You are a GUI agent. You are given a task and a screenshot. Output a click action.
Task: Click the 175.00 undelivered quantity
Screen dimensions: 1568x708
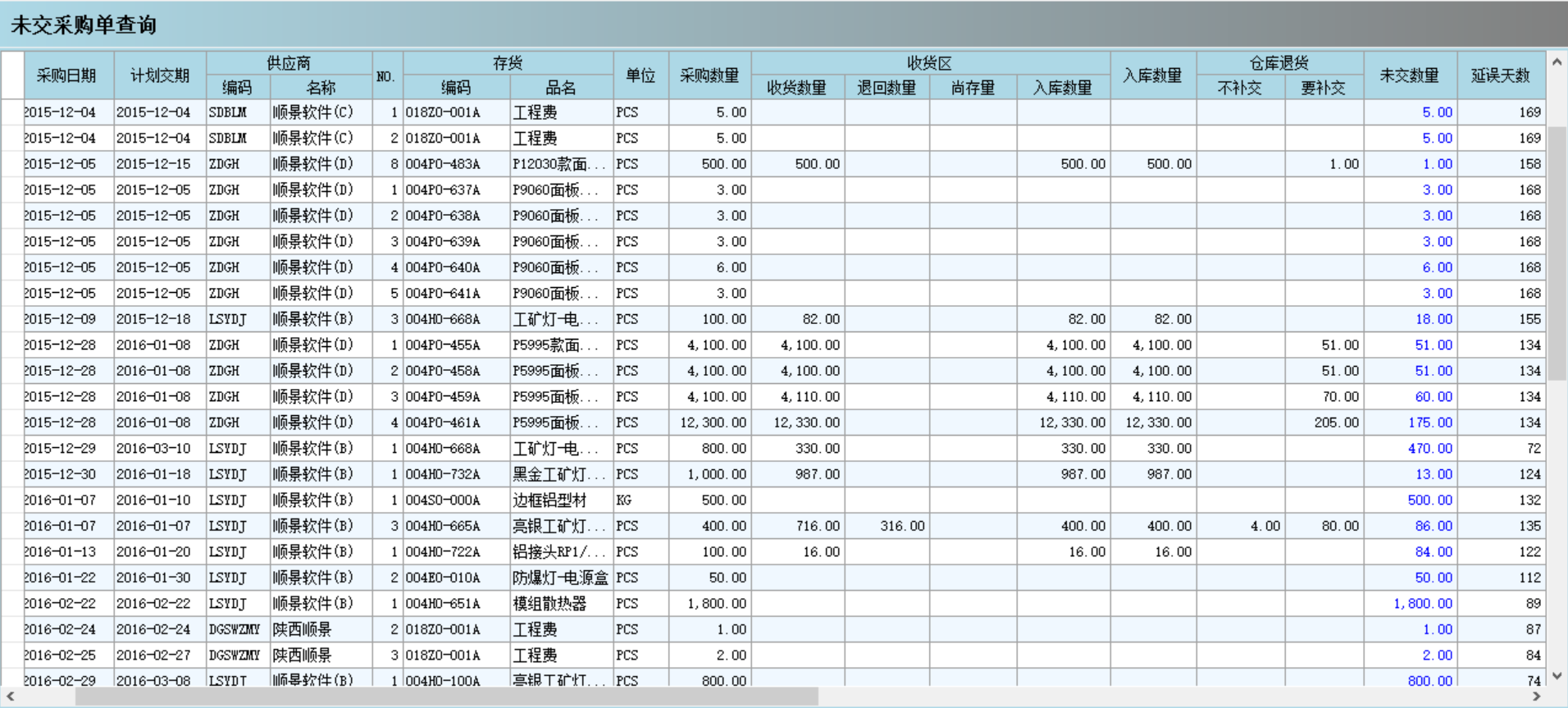pos(1410,423)
